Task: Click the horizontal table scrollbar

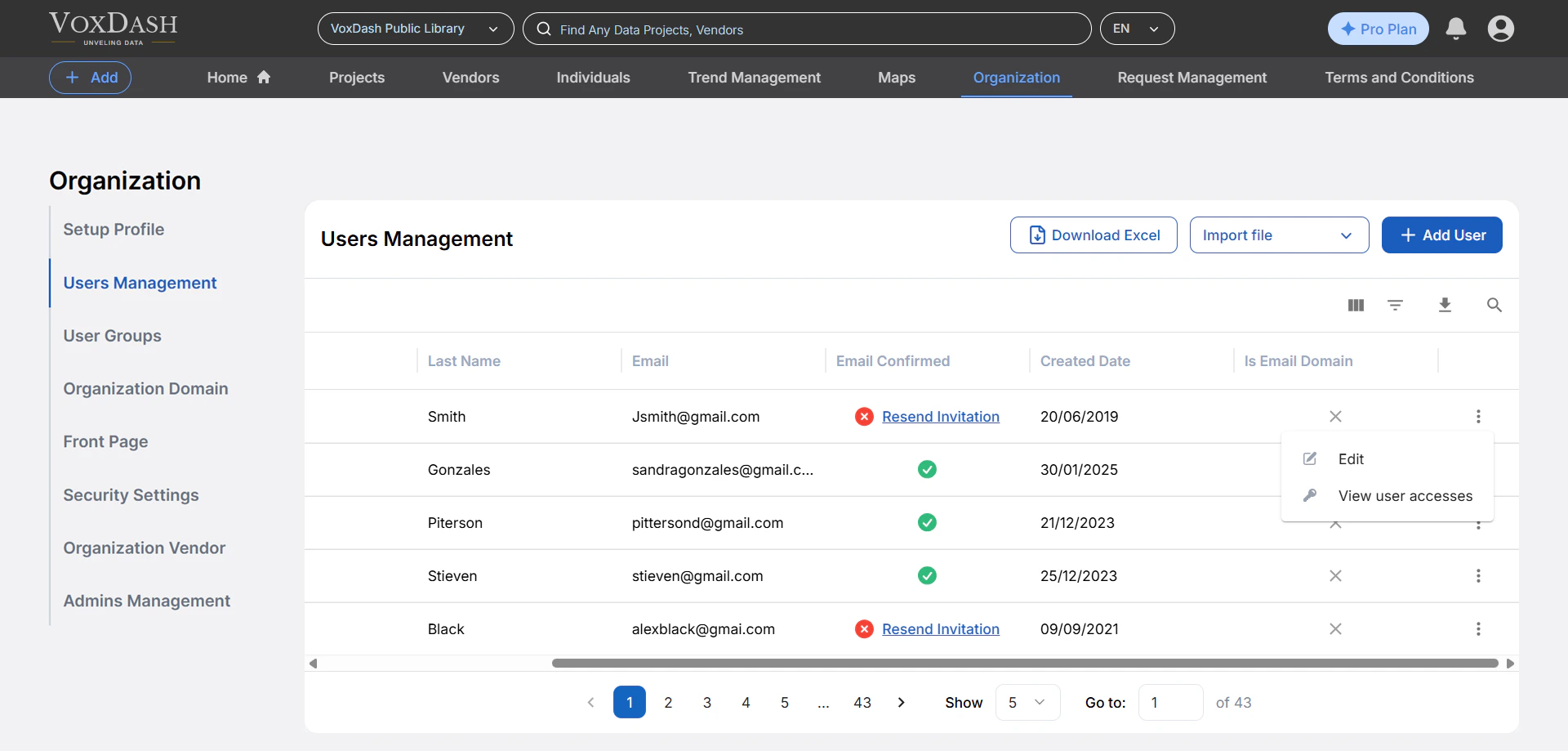Action: click(1025, 664)
